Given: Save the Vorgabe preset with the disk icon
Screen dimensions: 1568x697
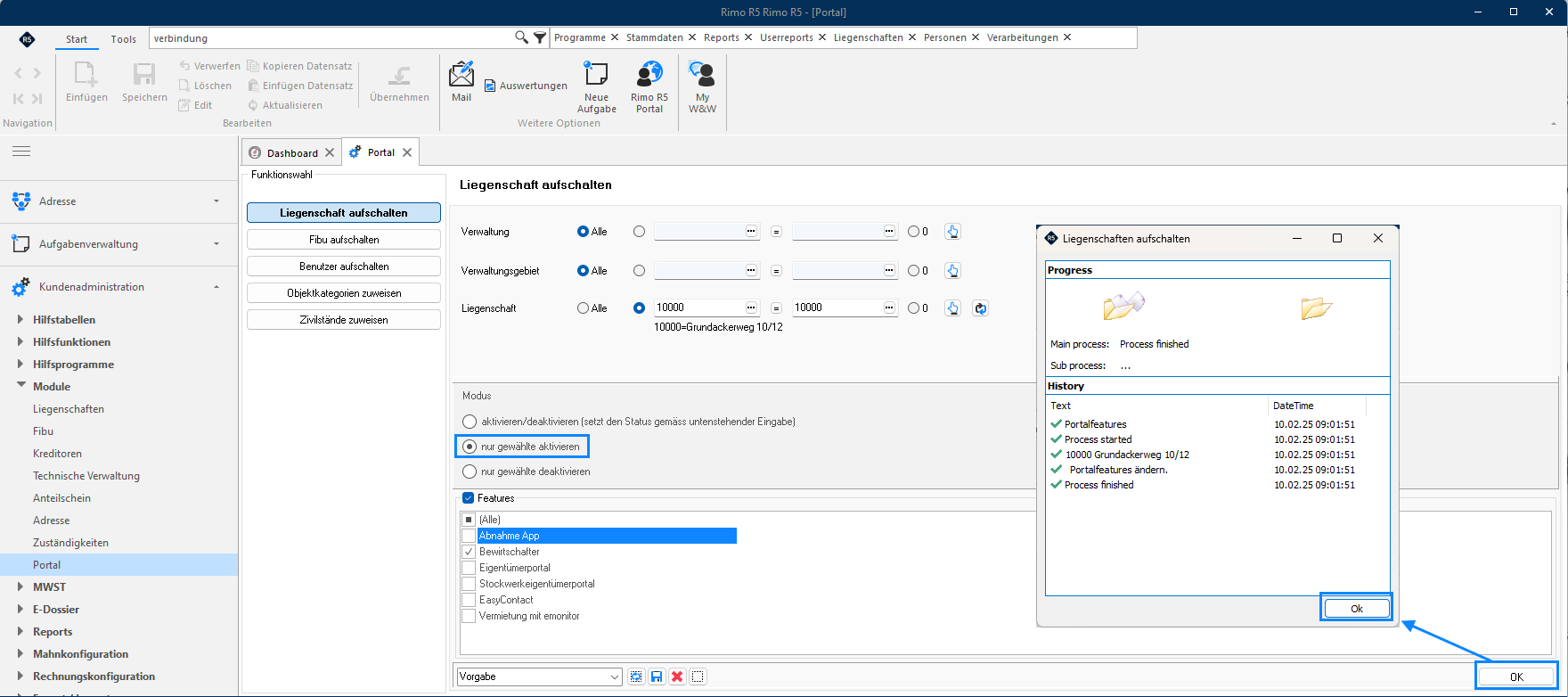Looking at the screenshot, I should tap(657, 676).
